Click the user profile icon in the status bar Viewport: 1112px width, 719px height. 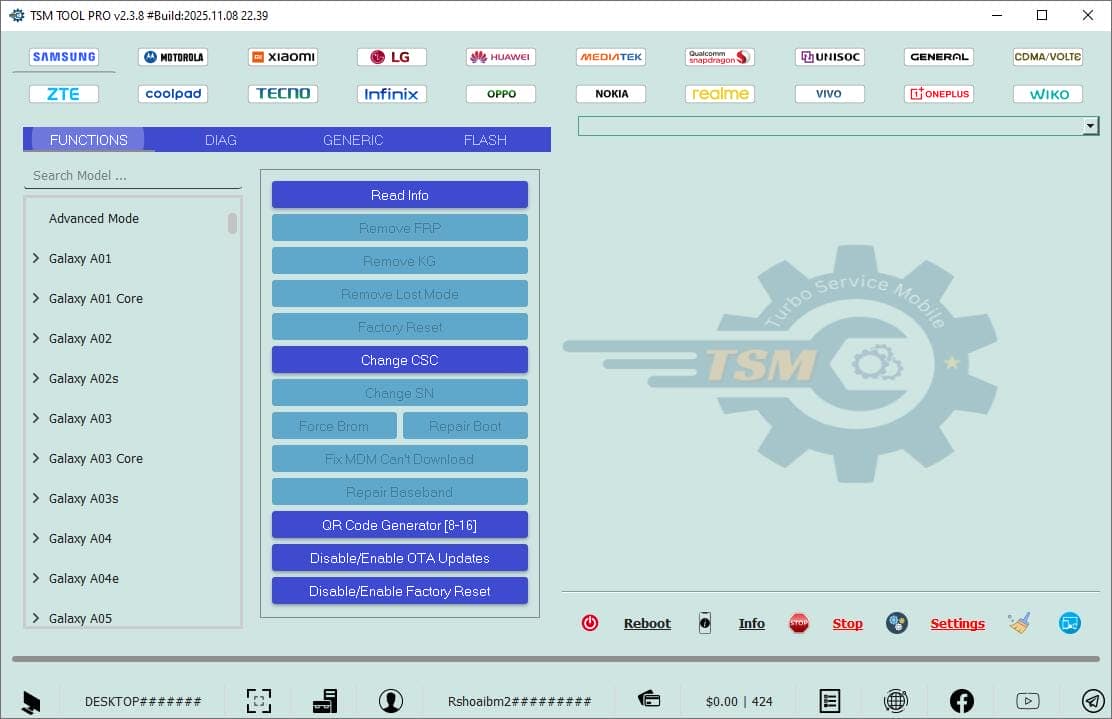click(x=391, y=700)
